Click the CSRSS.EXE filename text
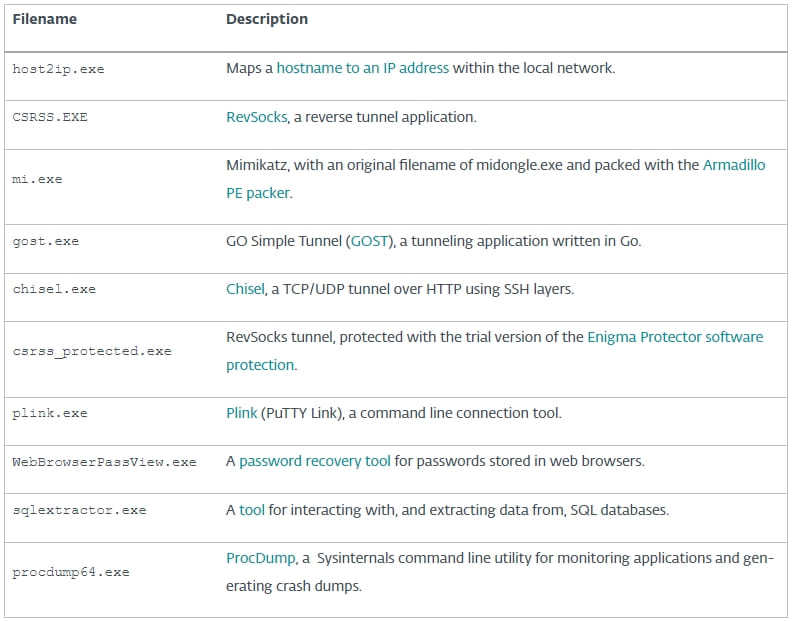The width and height of the screenshot is (792, 621). tap(50, 117)
